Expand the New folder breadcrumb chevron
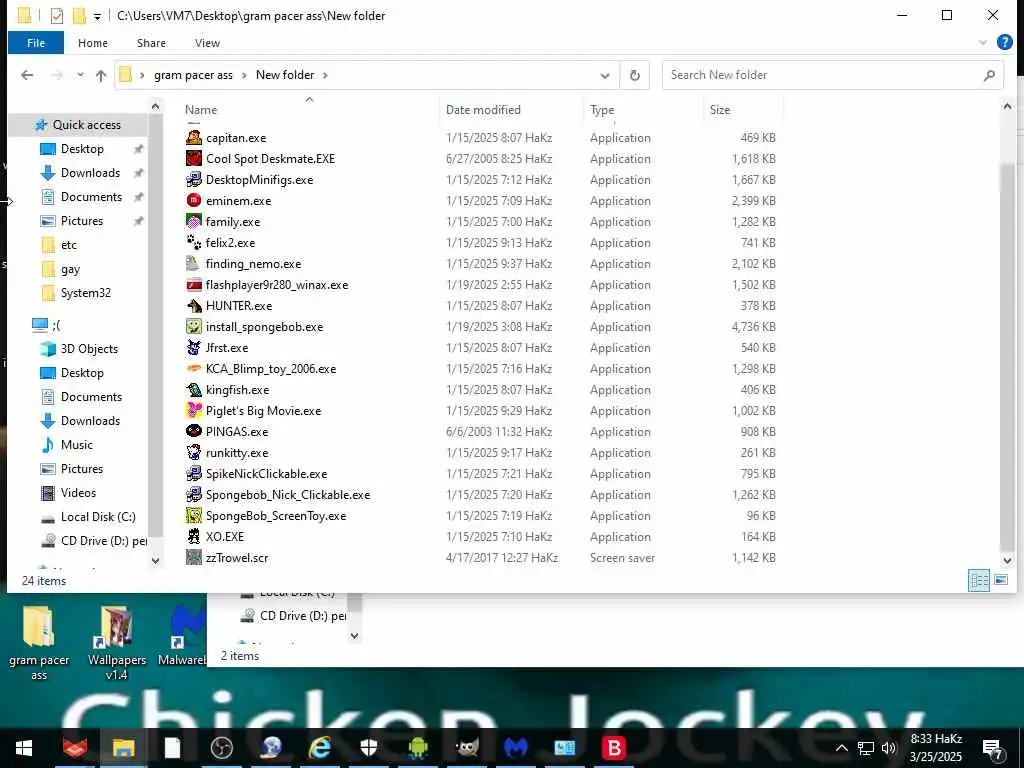This screenshot has width=1024, height=768. [x=325, y=75]
